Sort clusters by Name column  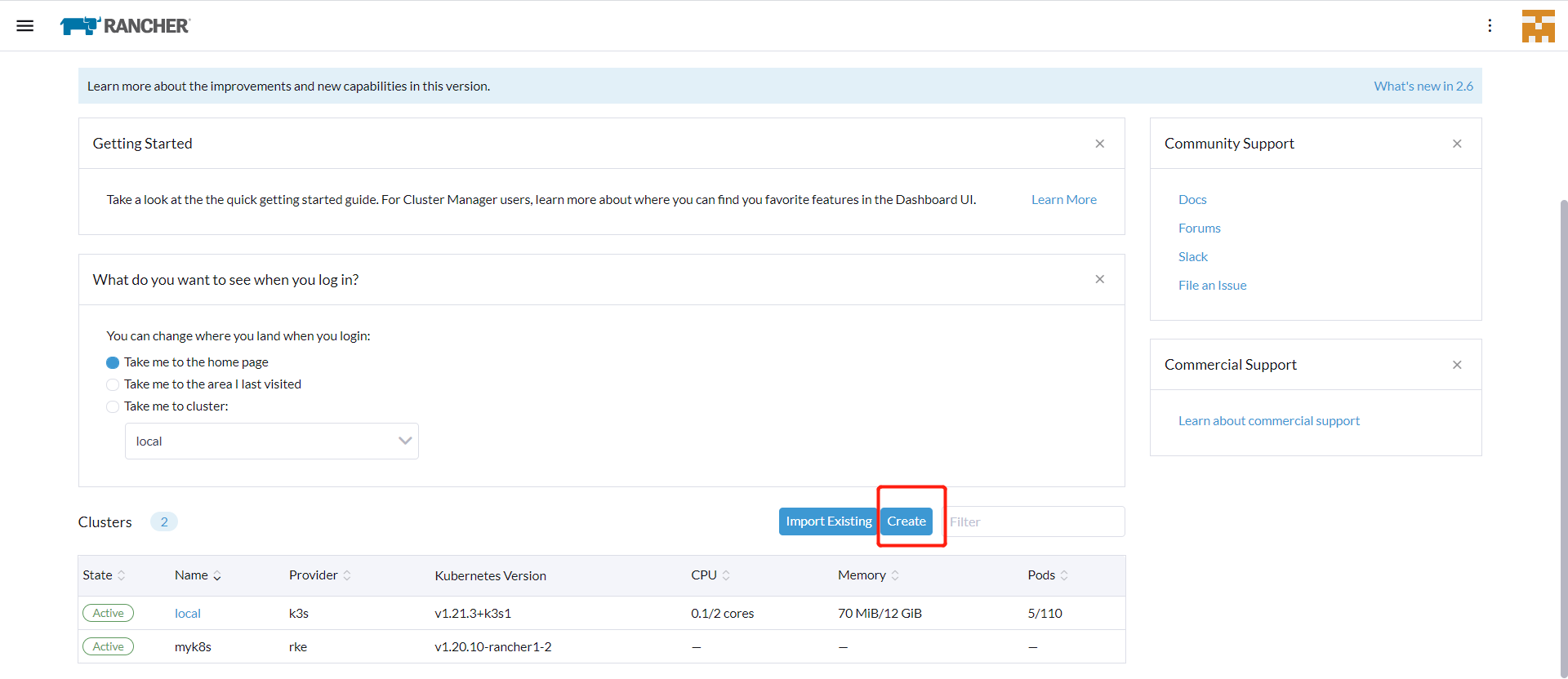[198, 575]
